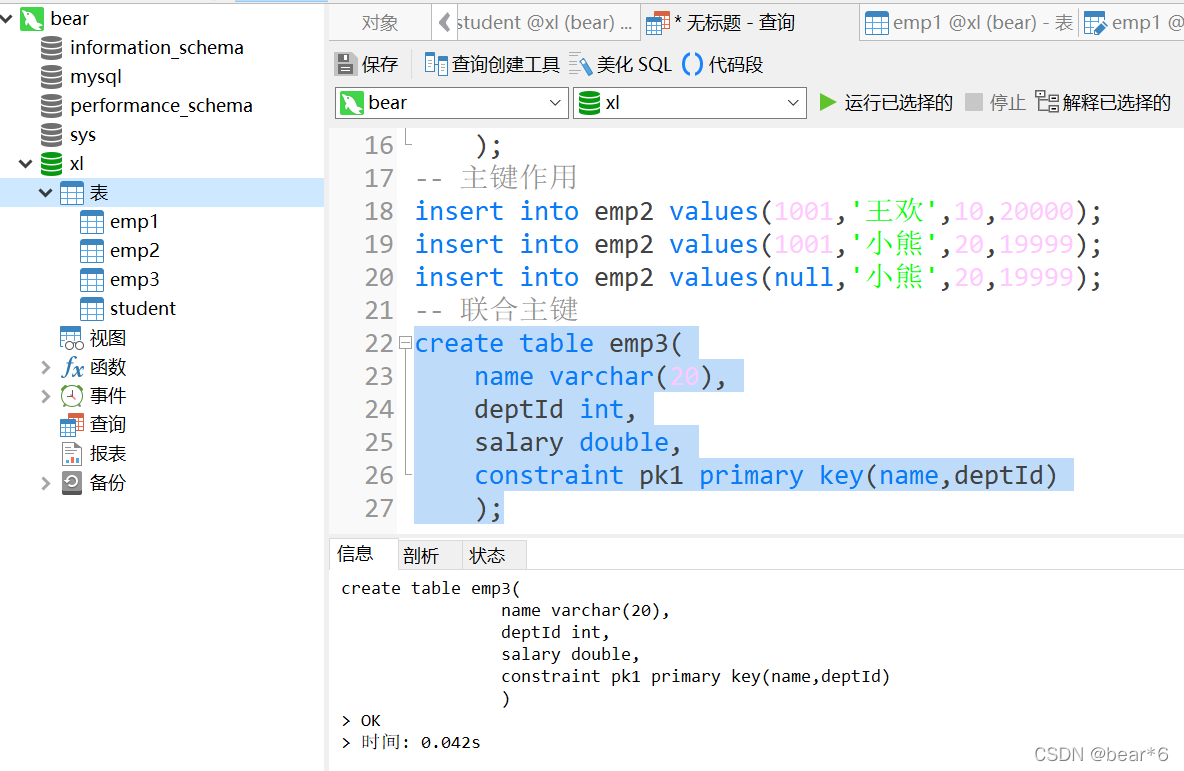Click the 视图 views icon
This screenshot has height=771, width=1184.
click(72, 338)
